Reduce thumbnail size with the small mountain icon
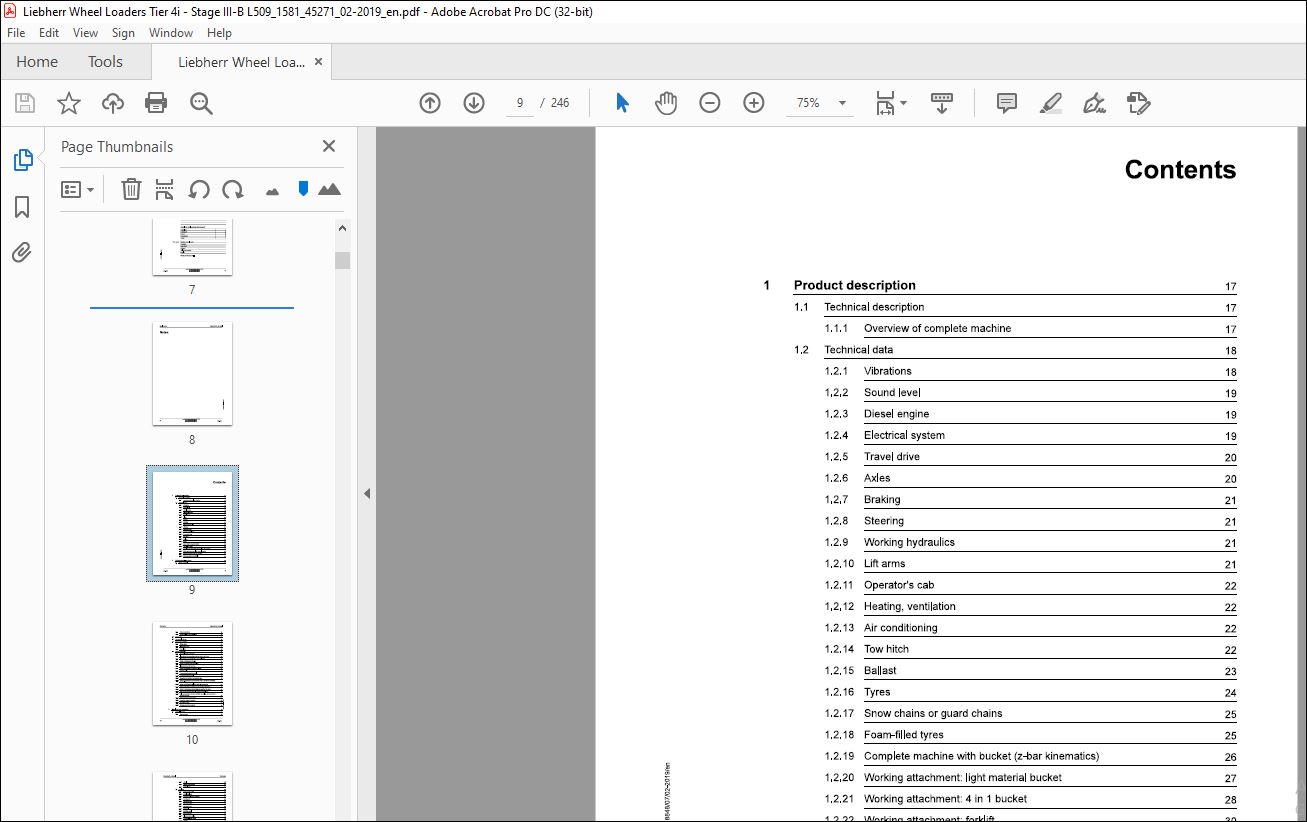Screen dimensions: 1307x822 pos(272,191)
